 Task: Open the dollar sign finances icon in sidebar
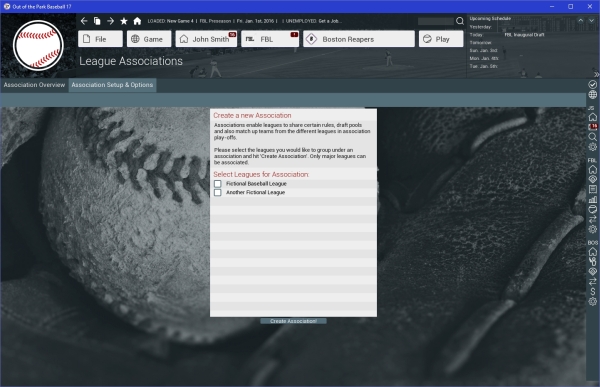(592, 292)
